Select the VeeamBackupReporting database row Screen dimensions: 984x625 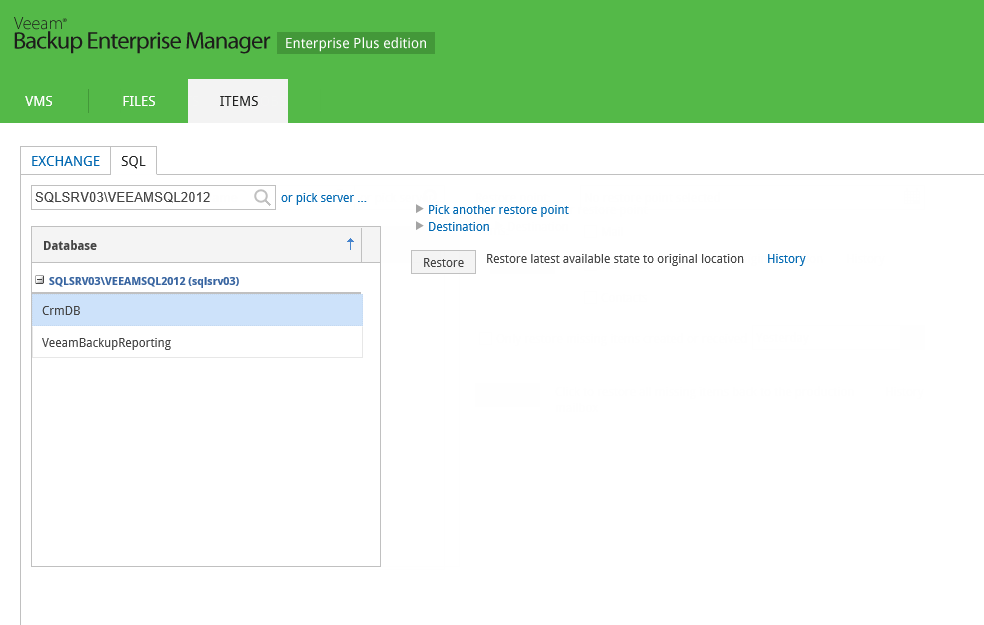coord(197,343)
